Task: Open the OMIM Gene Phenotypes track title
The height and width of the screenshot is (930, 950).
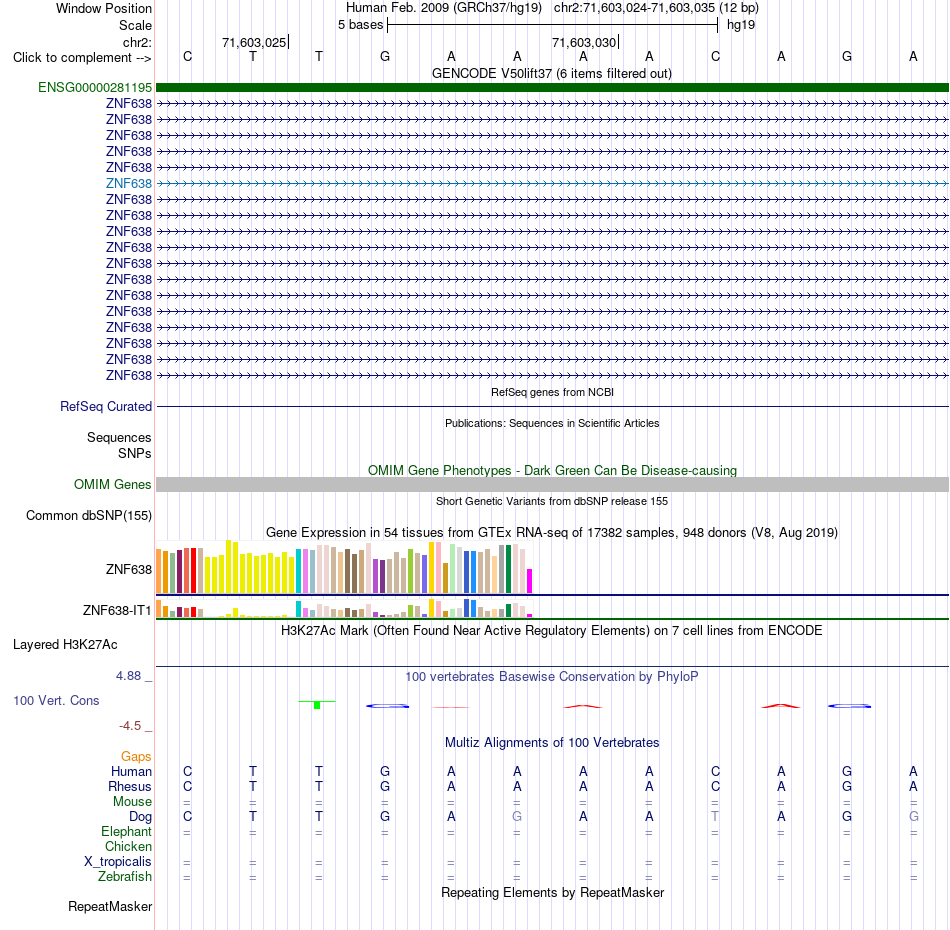Action: [x=552, y=470]
